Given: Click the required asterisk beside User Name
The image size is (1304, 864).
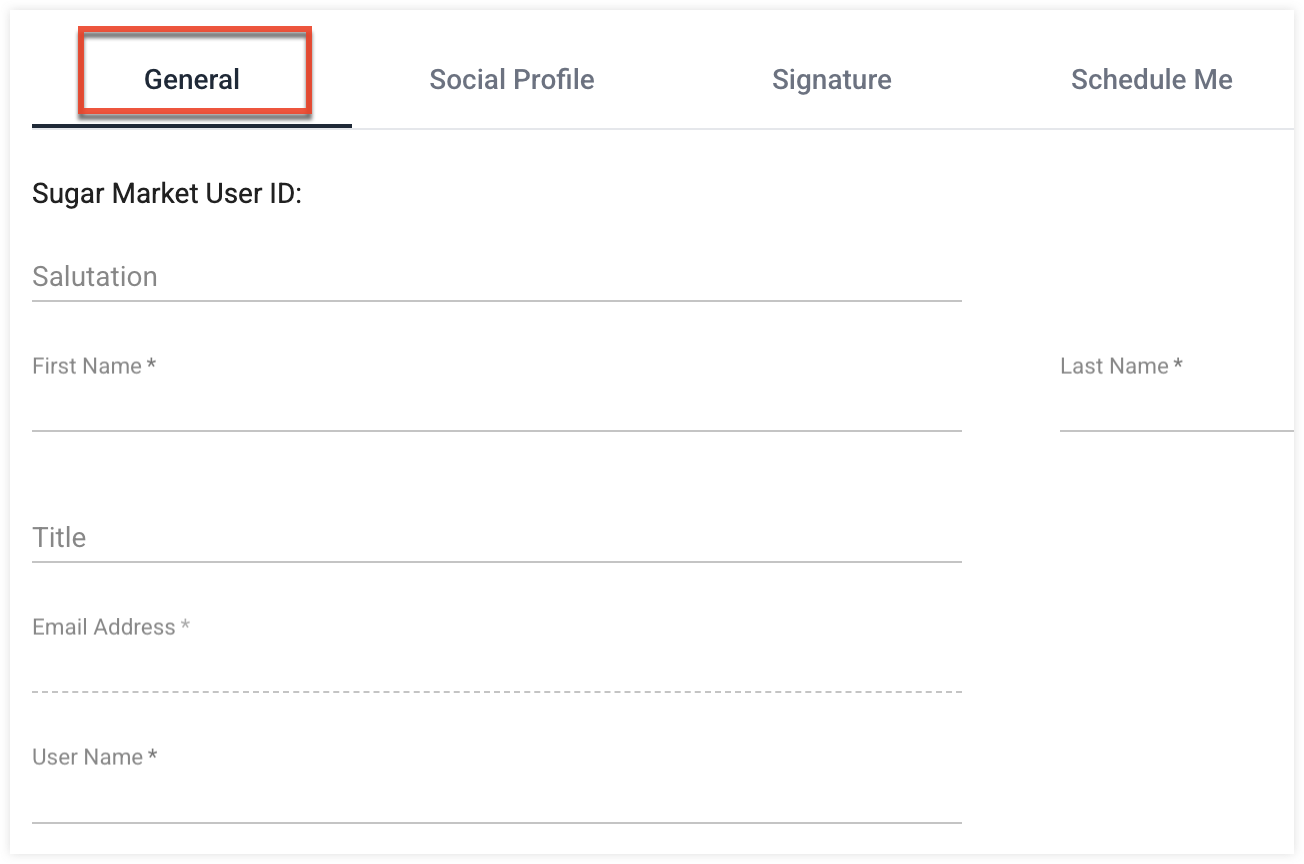Looking at the screenshot, I should (153, 755).
